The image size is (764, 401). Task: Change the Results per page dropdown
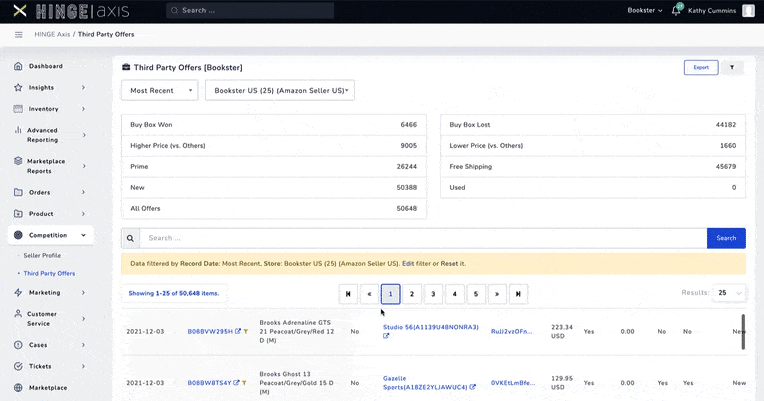pyautogui.click(x=729, y=293)
